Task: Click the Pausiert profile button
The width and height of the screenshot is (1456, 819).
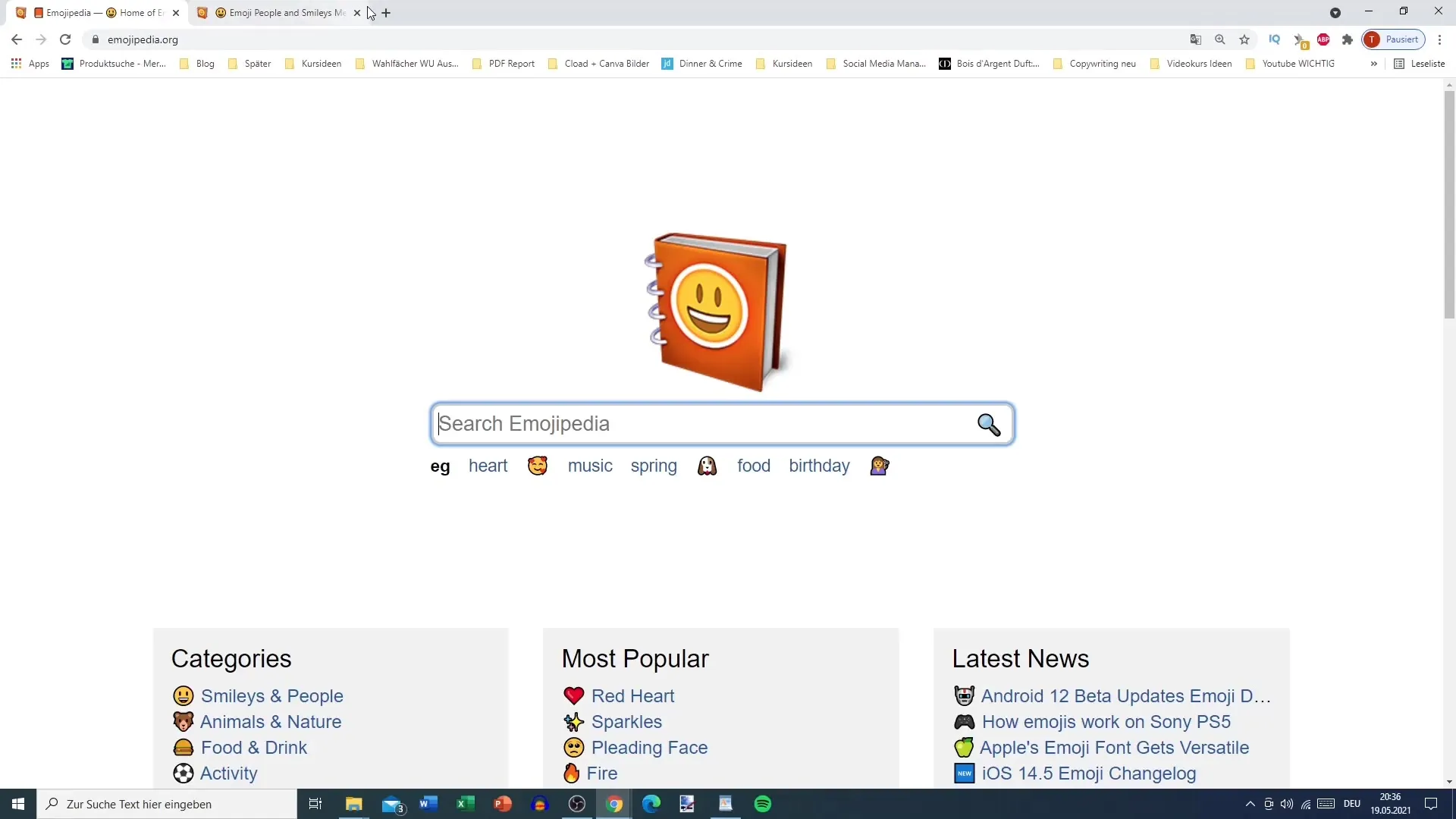Action: [1394, 39]
